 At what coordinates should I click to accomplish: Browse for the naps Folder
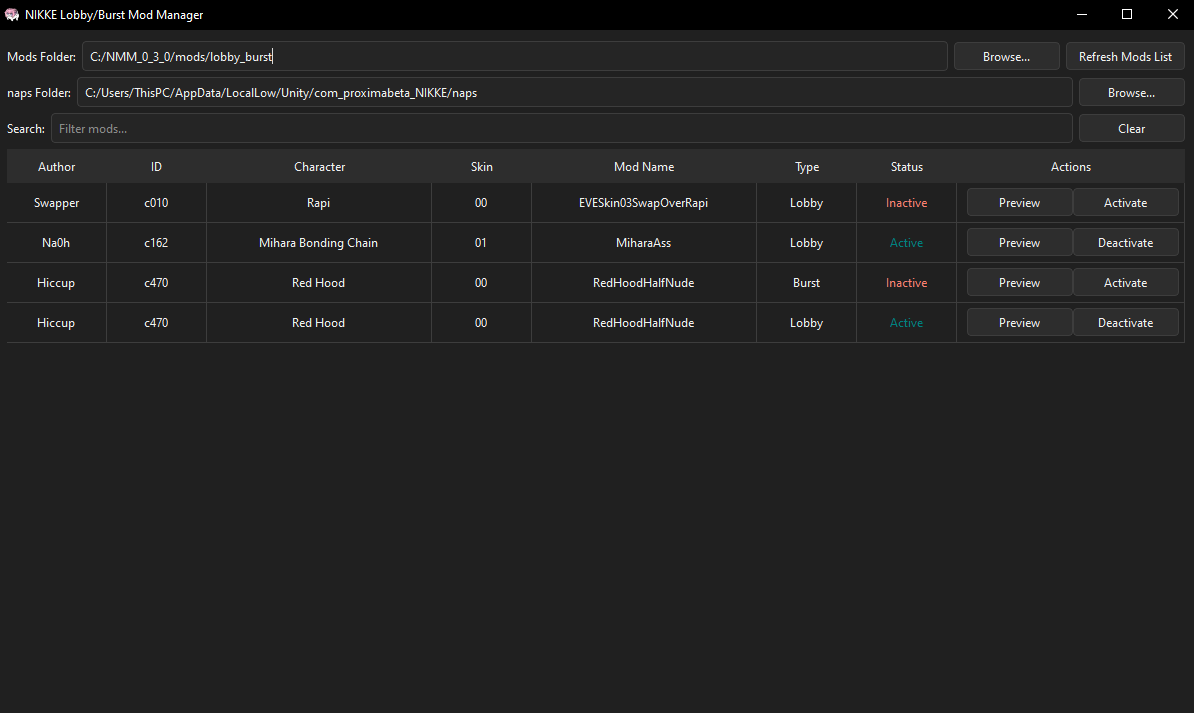[x=1131, y=92]
